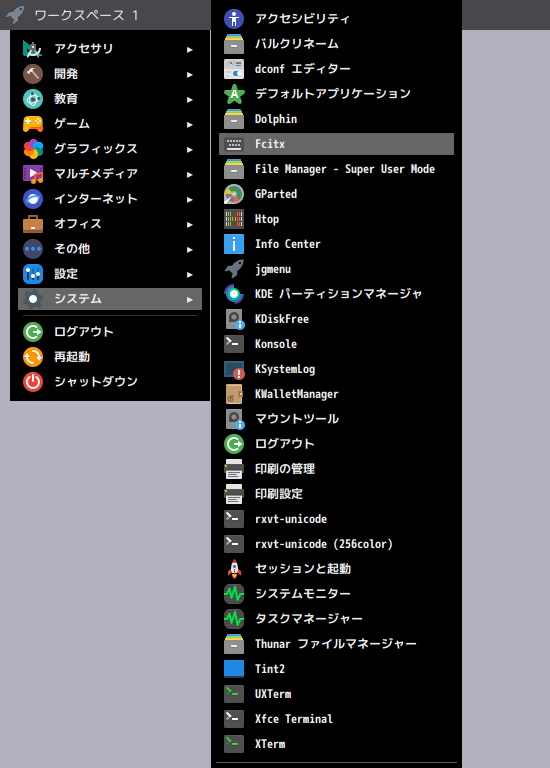Image resolution: width=550 pixels, height=768 pixels.
Task: Open タスクマネージャー entry
Action: click(x=336, y=619)
